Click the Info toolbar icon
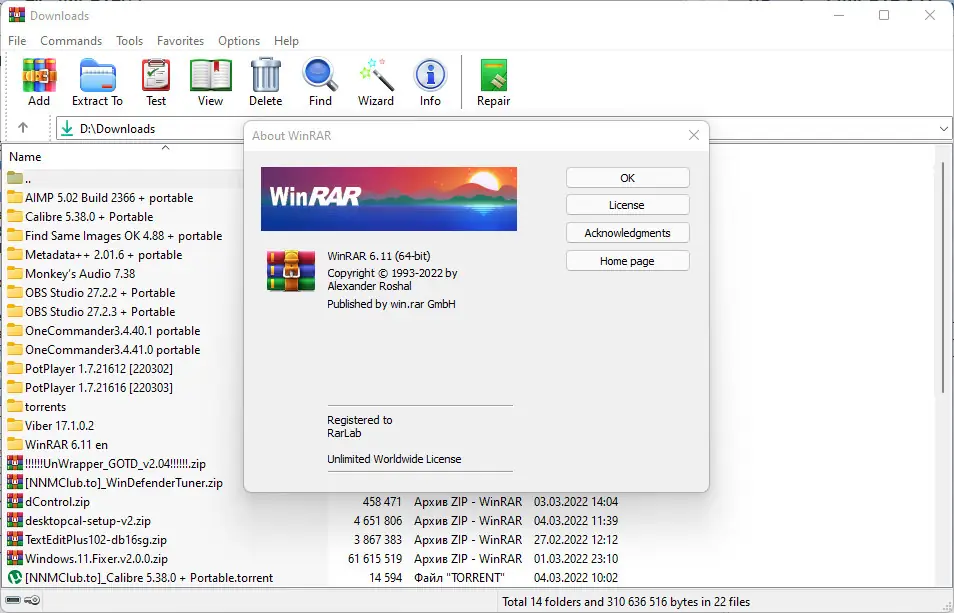This screenshot has height=613, width=954. [x=430, y=75]
